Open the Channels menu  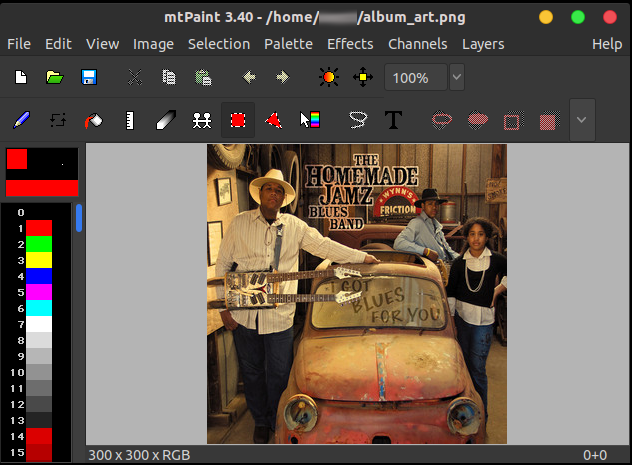(x=418, y=44)
